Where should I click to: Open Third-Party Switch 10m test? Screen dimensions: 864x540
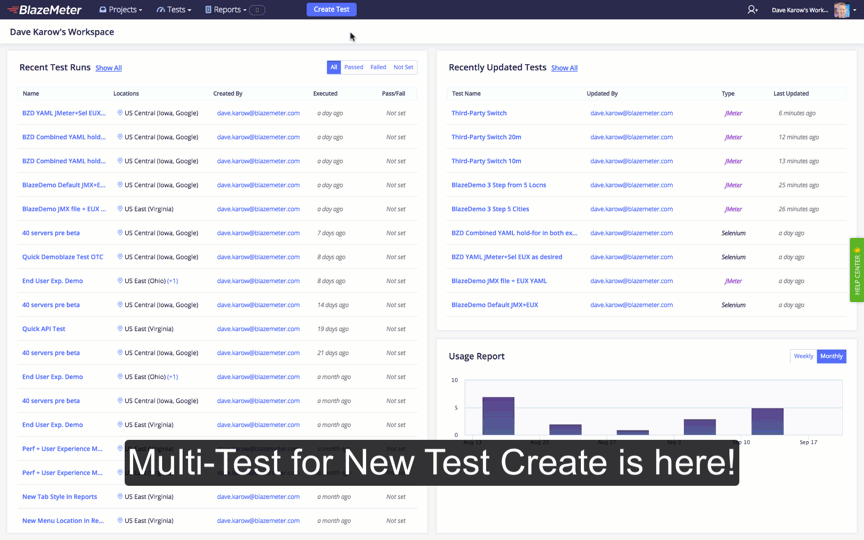point(486,161)
